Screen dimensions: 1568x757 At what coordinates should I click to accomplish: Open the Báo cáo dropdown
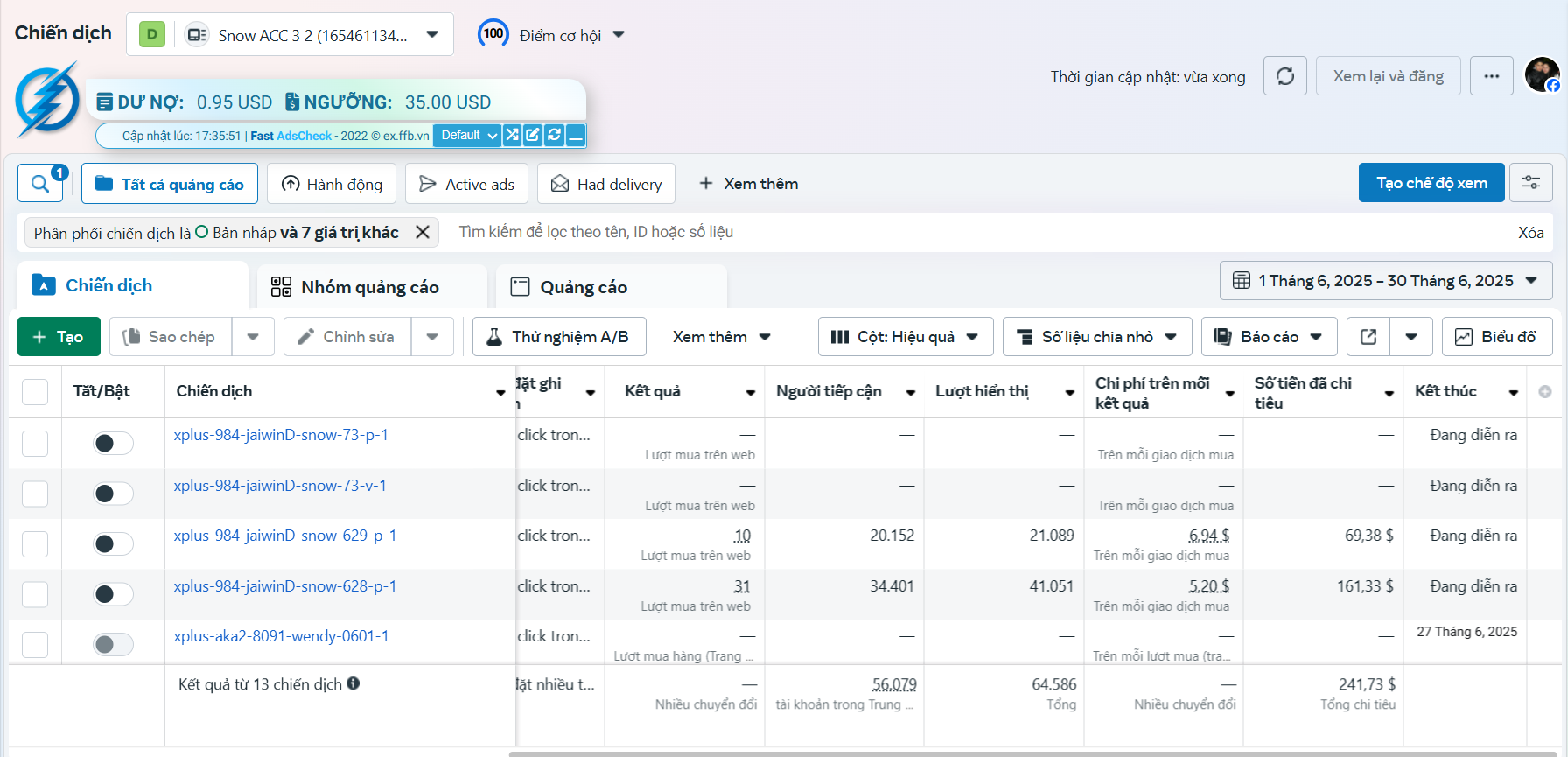coord(1269,337)
